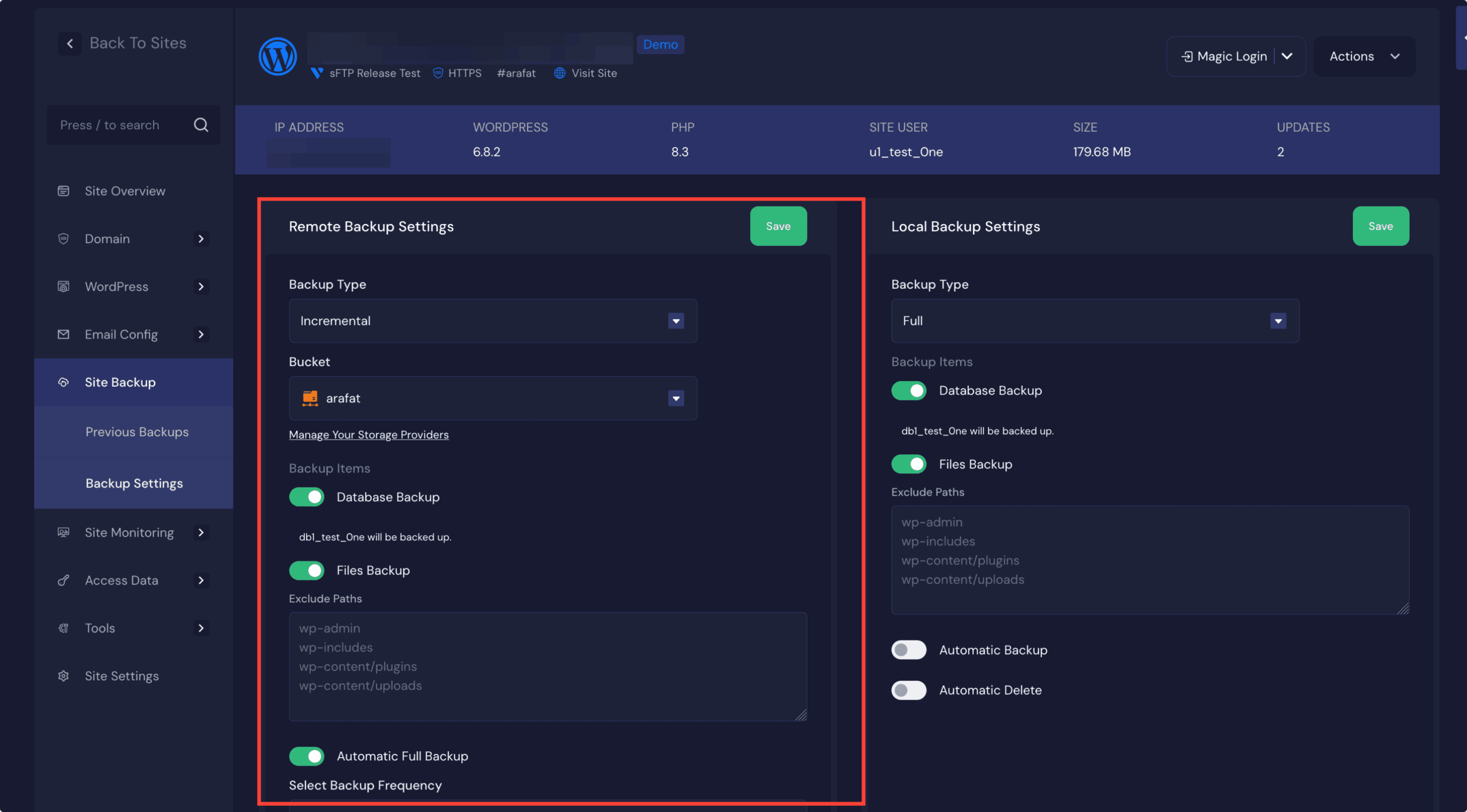Viewport: 1467px width, 812px height.
Task: Switch to Previous Backups in the sidebar
Action: pos(137,432)
